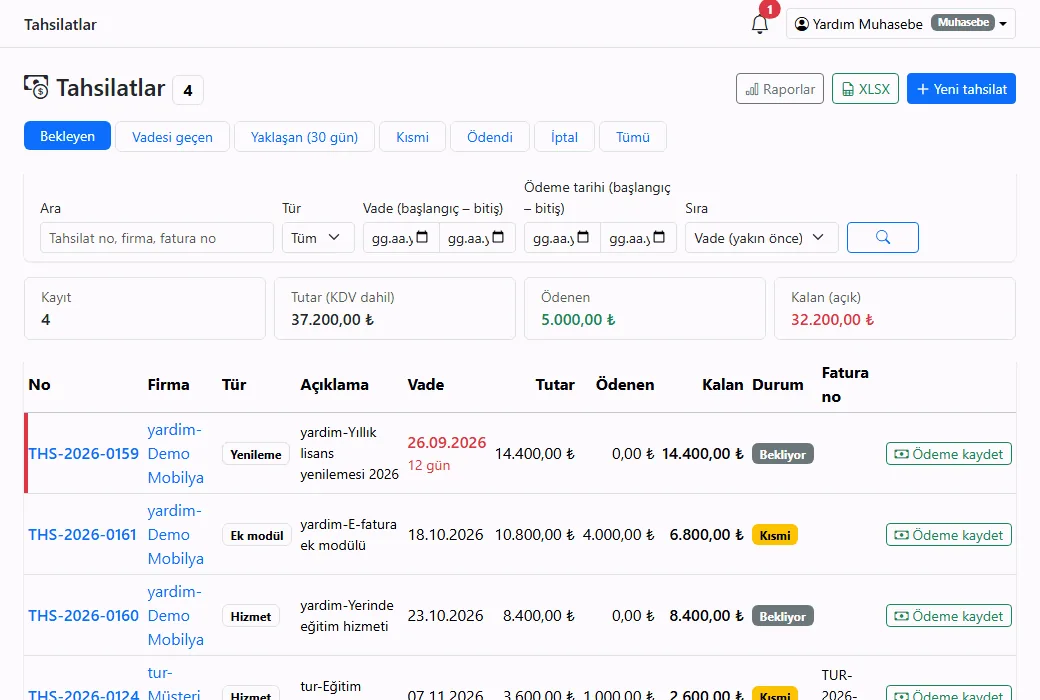The height and width of the screenshot is (700, 1040).
Task: Click the Tahsilatlar money icon next to the heading
Action: coord(36,87)
